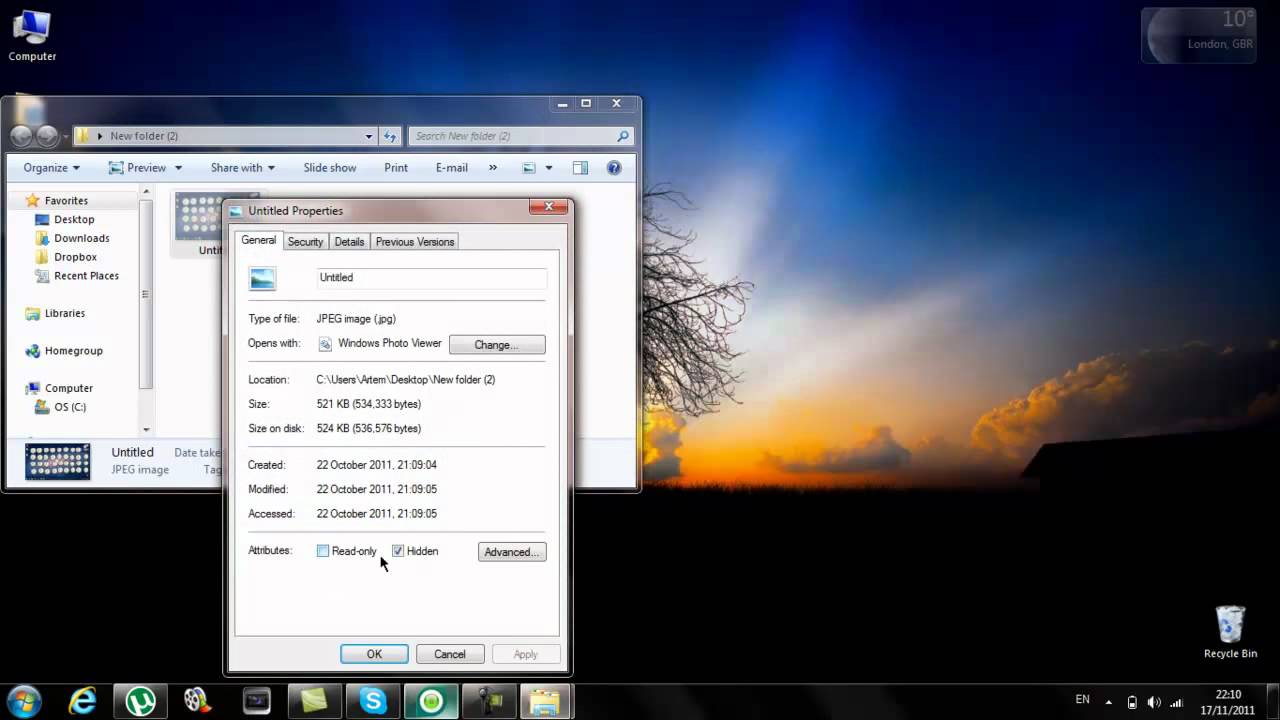Open the Organize dropdown menu

pos(52,168)
